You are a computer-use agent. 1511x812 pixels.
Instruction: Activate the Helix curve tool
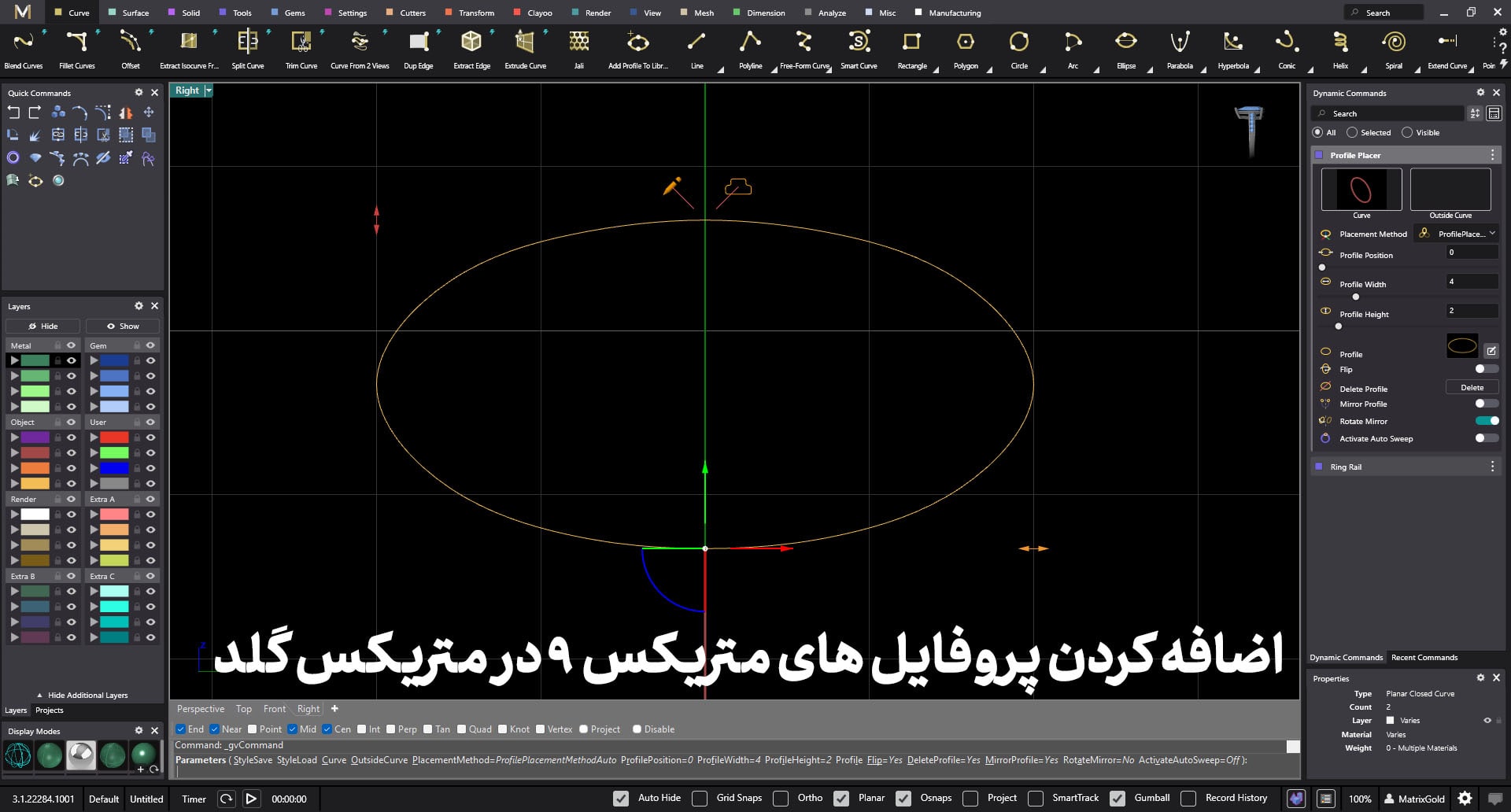click(x=1340, y=42)
